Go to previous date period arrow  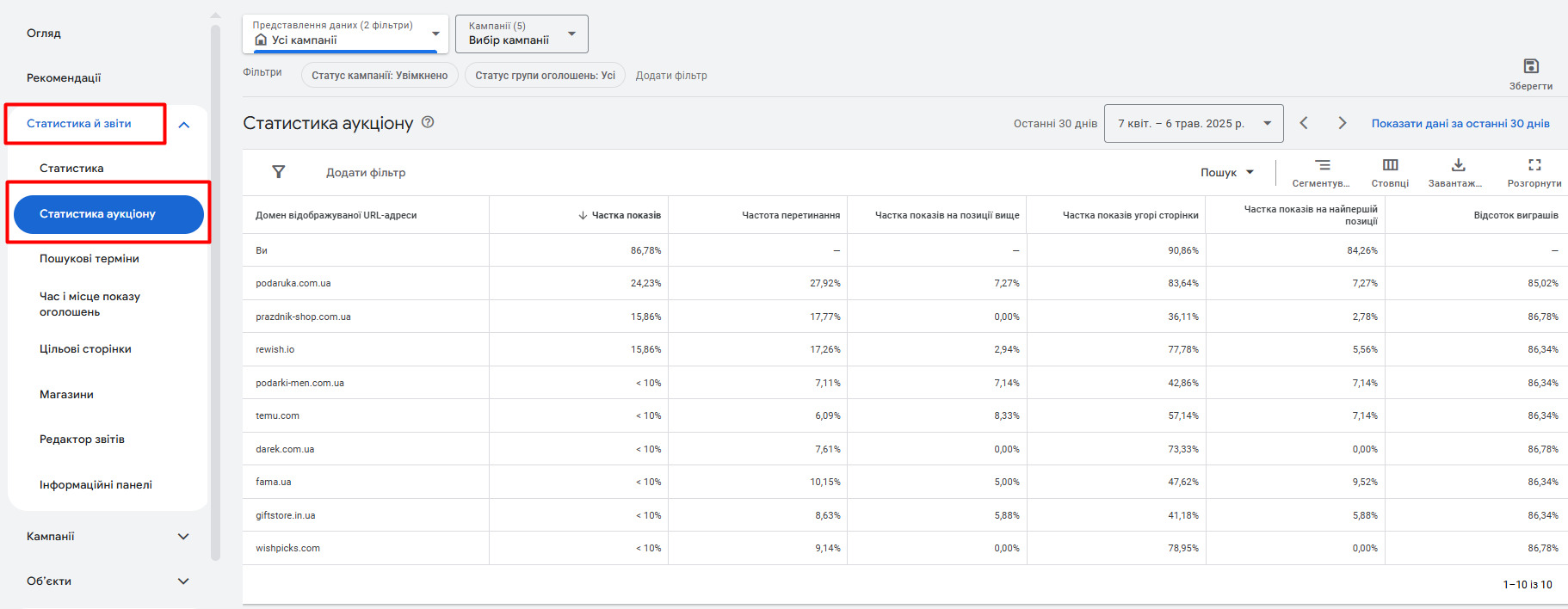(1304, 123)
